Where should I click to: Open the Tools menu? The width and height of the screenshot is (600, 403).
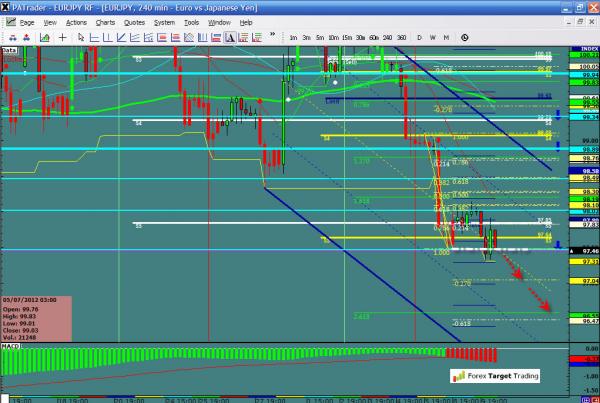pyautogui.click(x=192, y=21)
